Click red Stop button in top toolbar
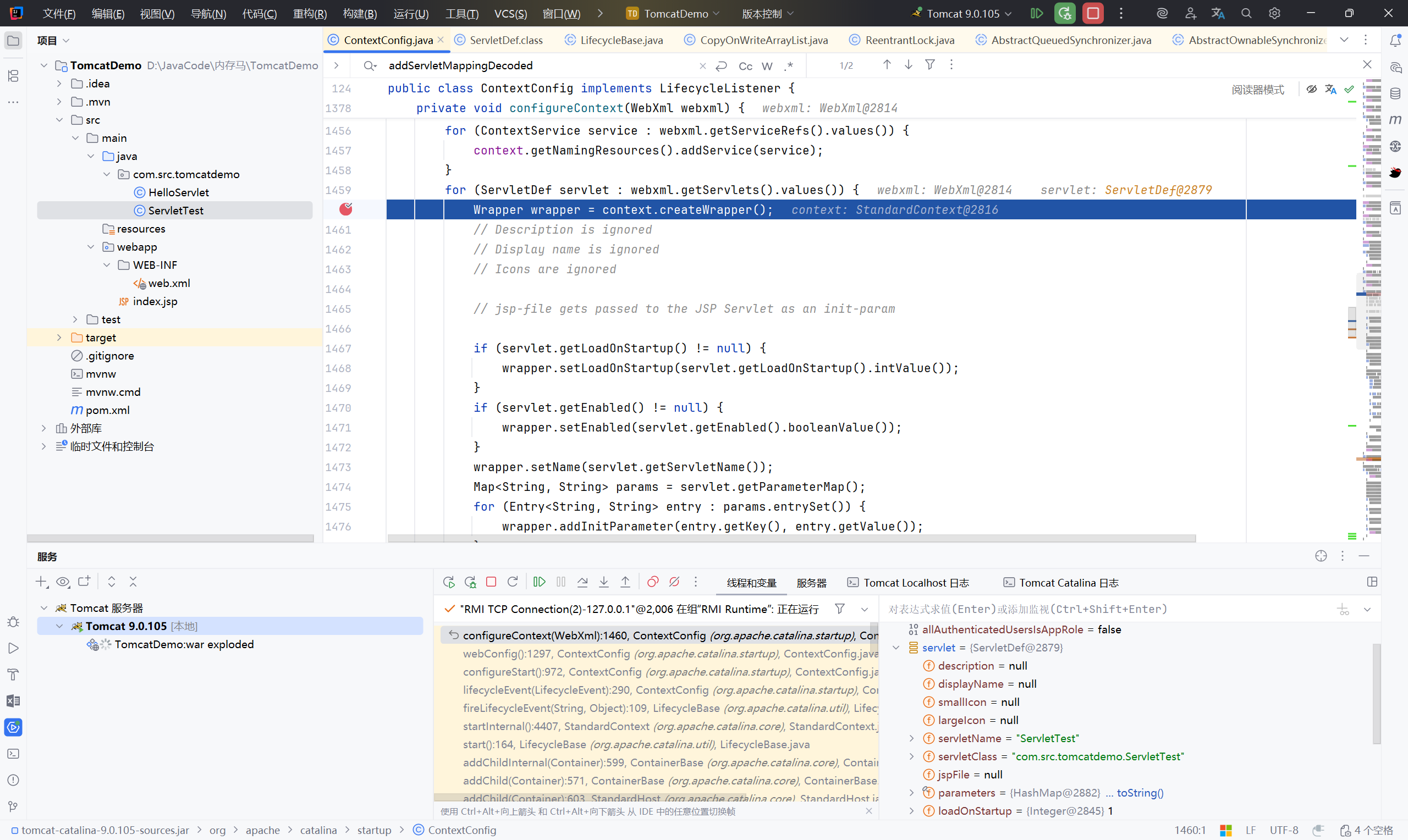 point(1093,13)
